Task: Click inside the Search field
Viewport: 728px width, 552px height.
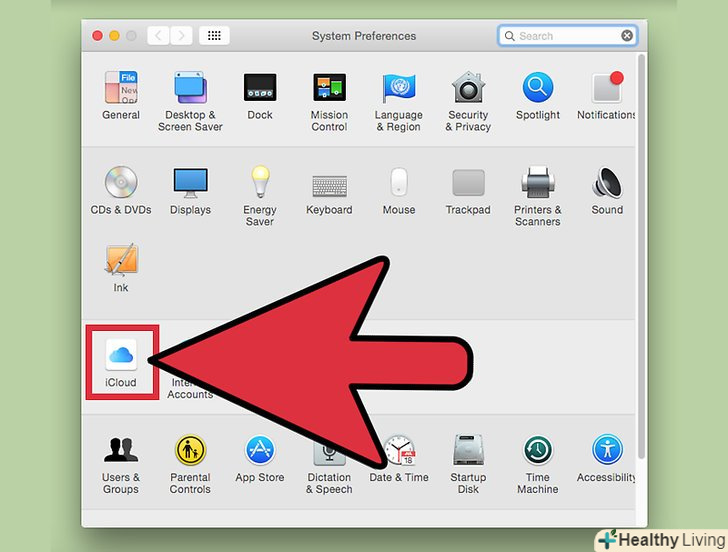Action: [x=567, y=36]
